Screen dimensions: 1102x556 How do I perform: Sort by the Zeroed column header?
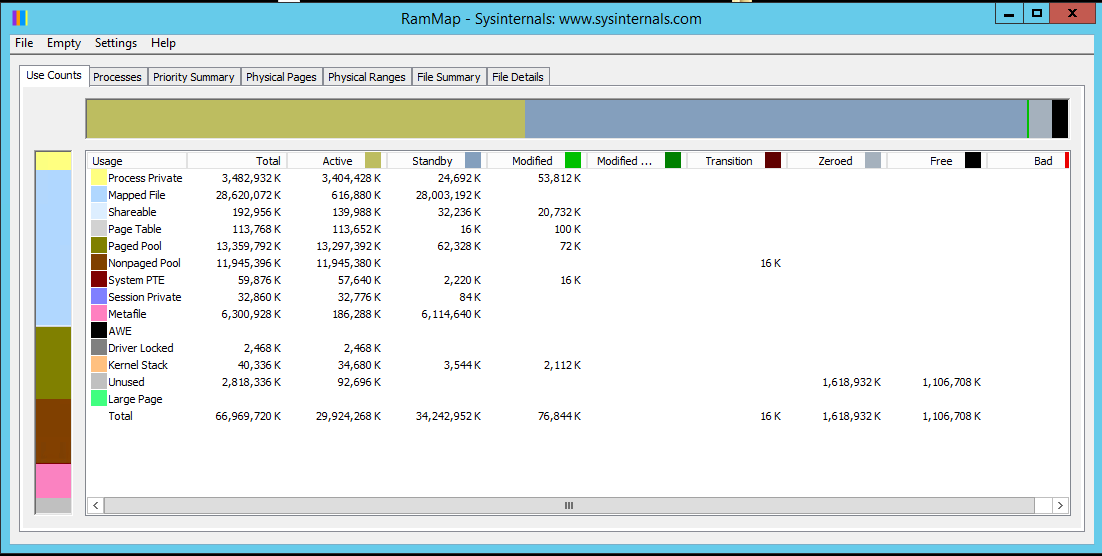[x=836, y=161]
